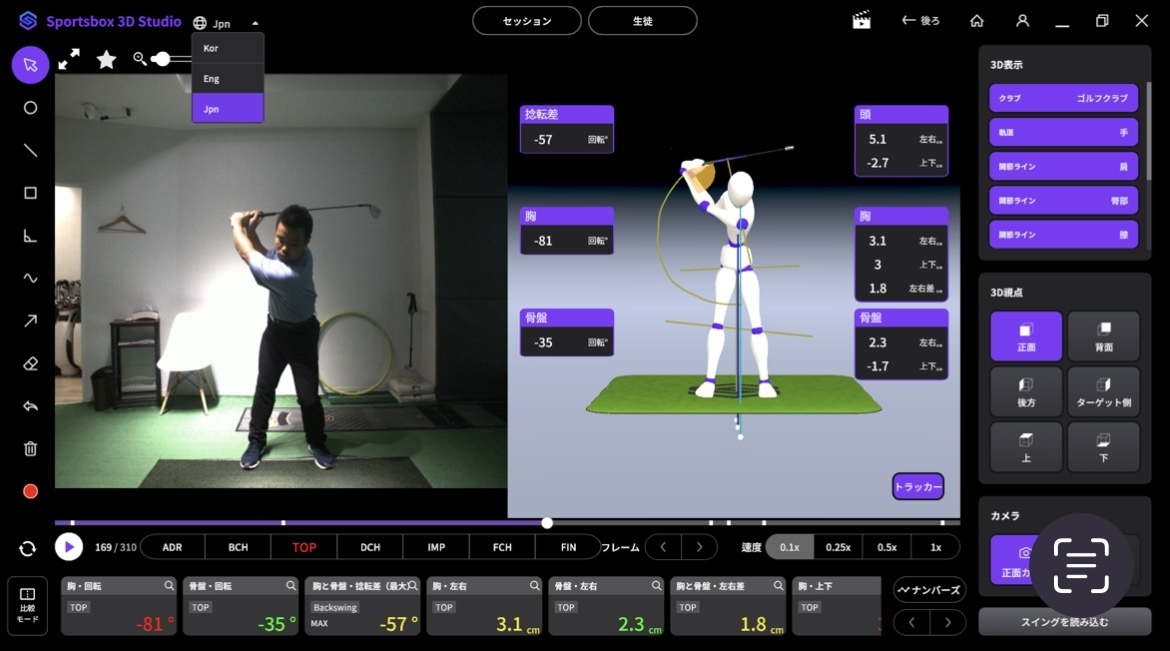This screenshot has height=651, width=1170.
Task: Click the video timeline playhead handle
Action: coord(547,523)
